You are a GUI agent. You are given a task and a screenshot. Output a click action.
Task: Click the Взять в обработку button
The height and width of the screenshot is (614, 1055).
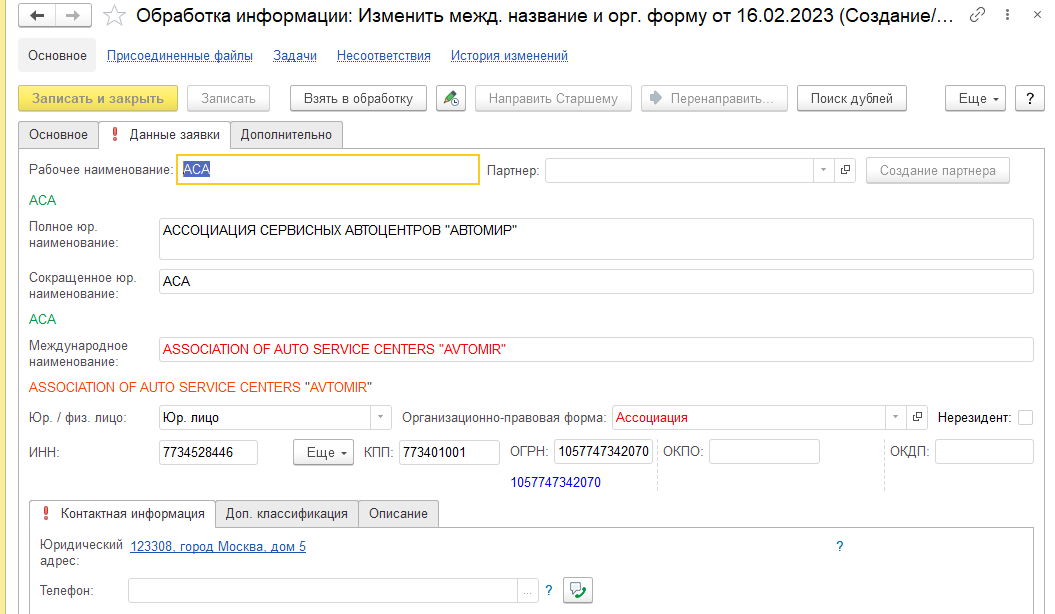click(358, 98)
